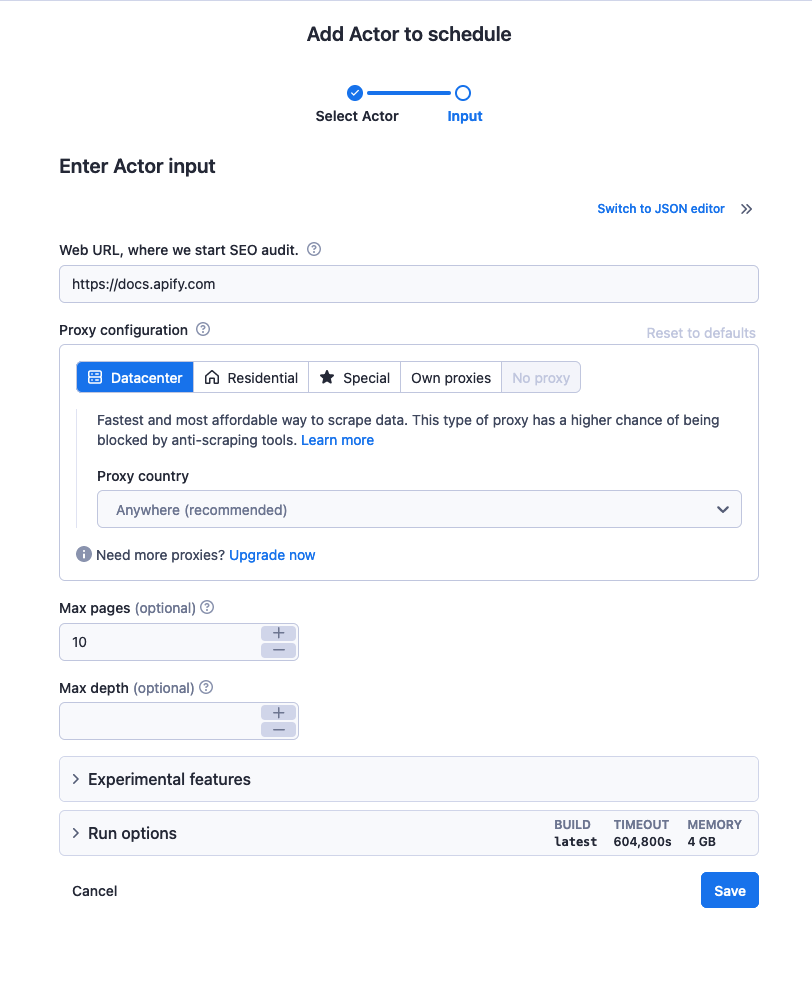Viewport: 812px width, 997px height.
Task: Choose the Residential proxy type
Action: [x=251, y=377]
